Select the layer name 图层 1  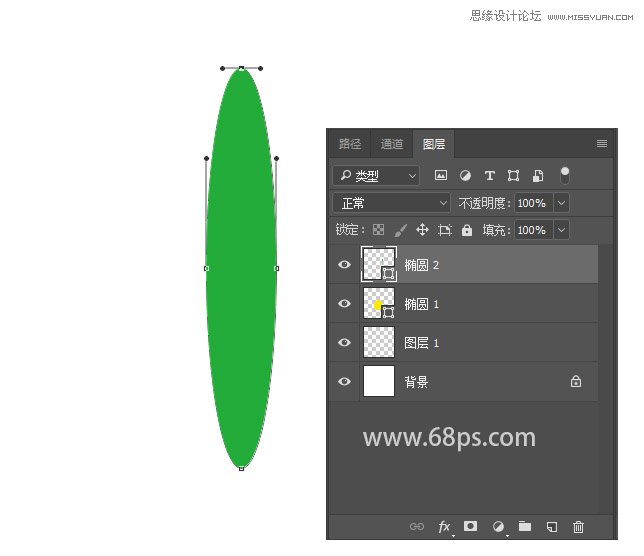[422, 343]
